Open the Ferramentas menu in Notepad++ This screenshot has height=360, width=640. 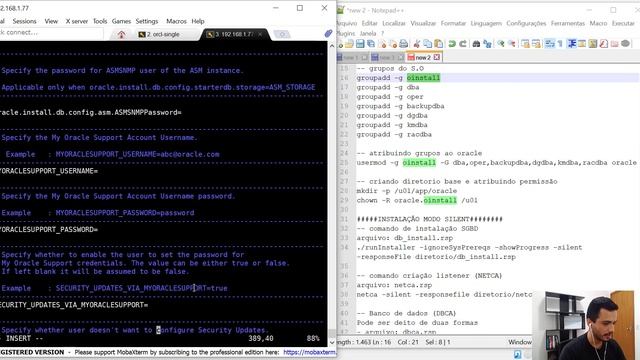tap(568, 23)
